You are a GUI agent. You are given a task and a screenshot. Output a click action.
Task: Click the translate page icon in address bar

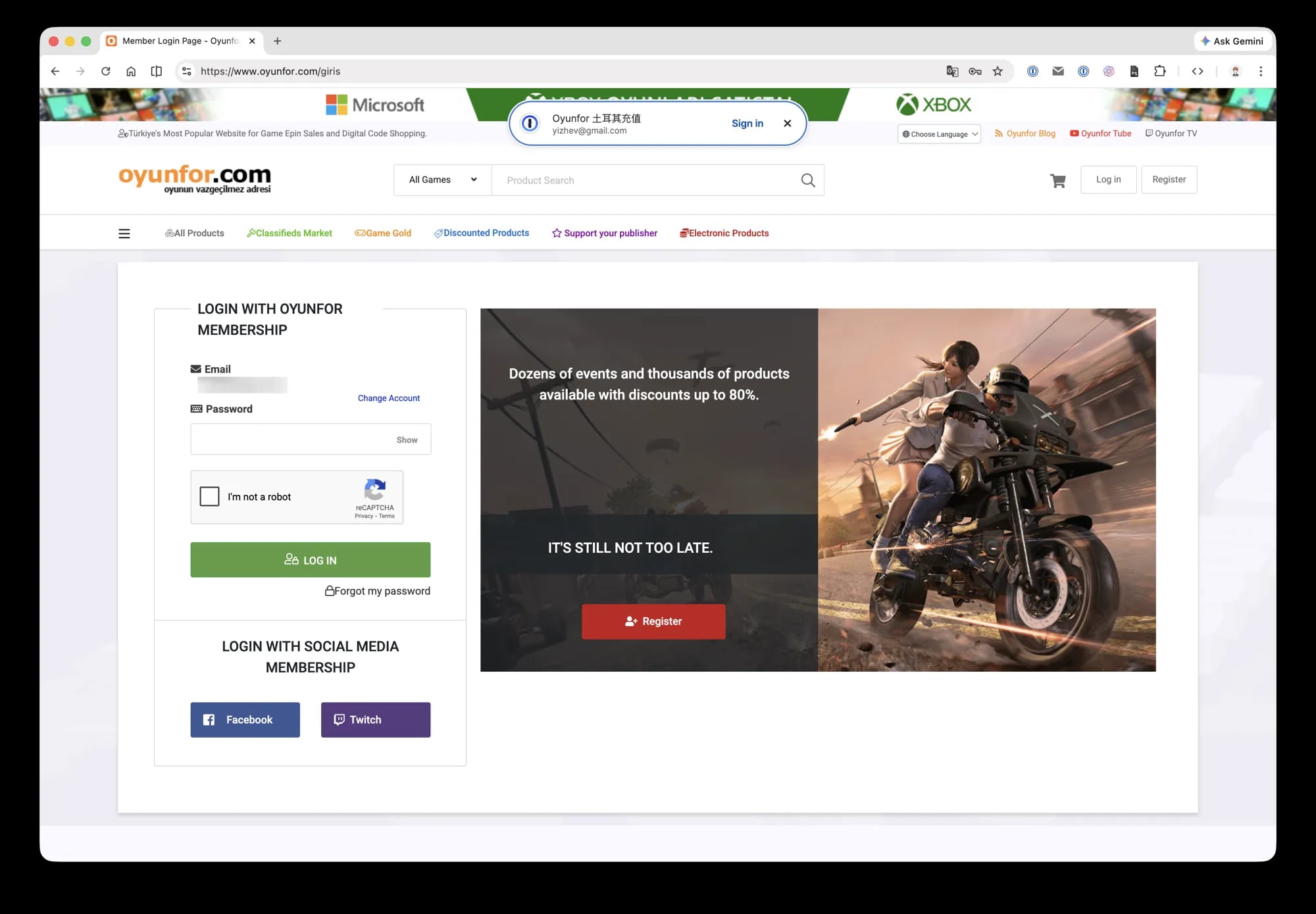[952, 71]
